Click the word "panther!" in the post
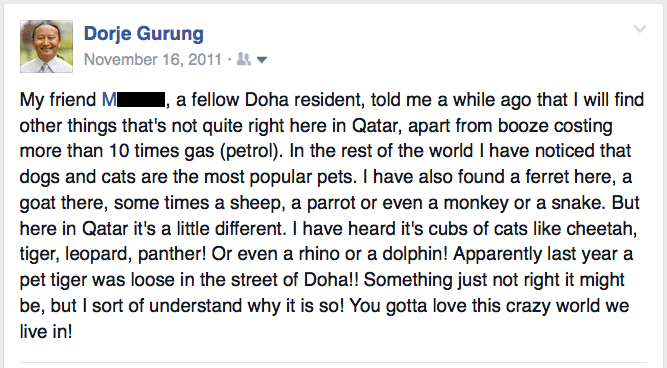This screenshot has height=368, width=667. click(x=172, y=254)
